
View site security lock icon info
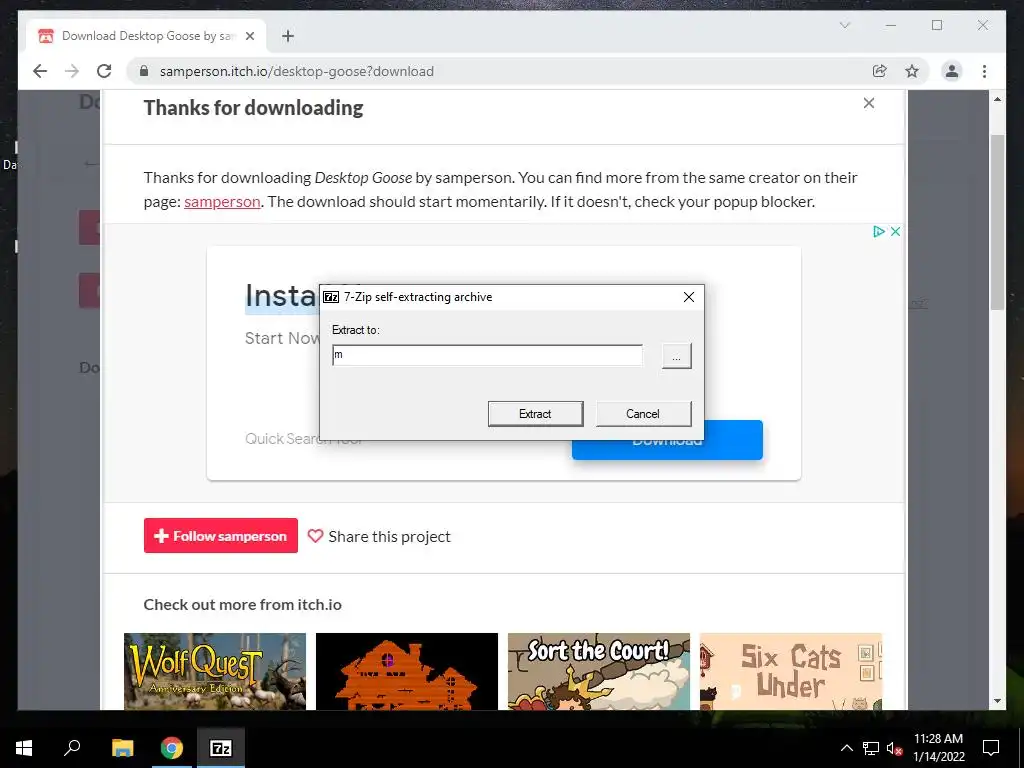pos(144,71)
